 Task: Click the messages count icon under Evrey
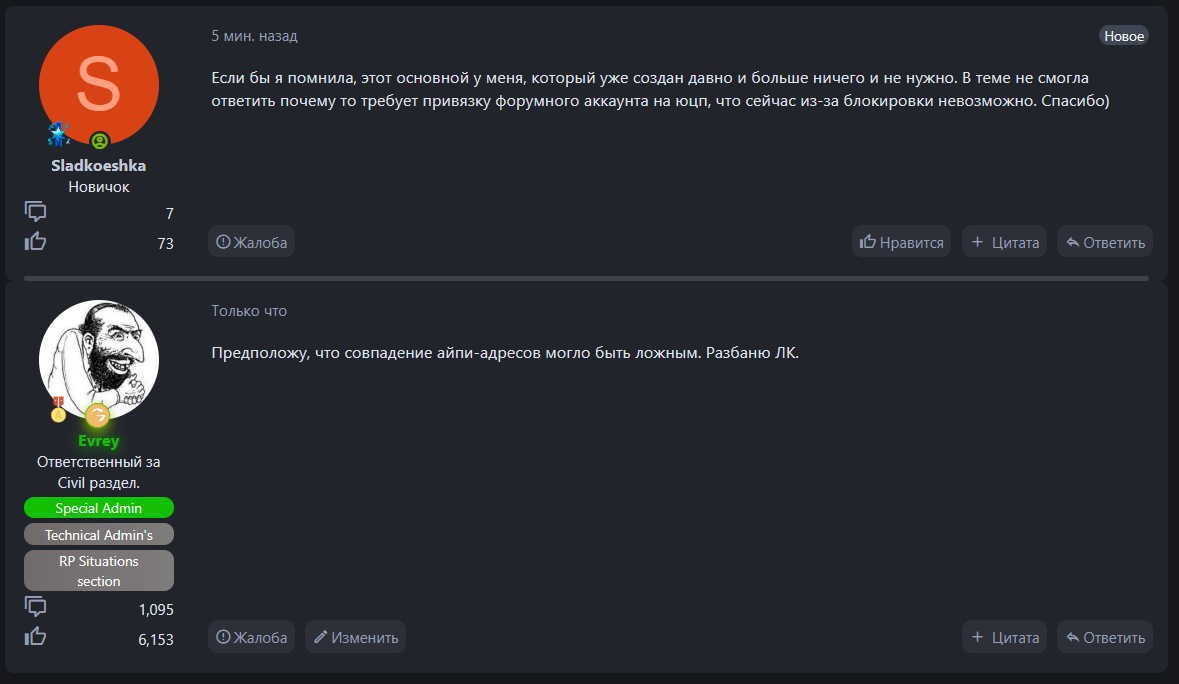(x=36, y=607)
